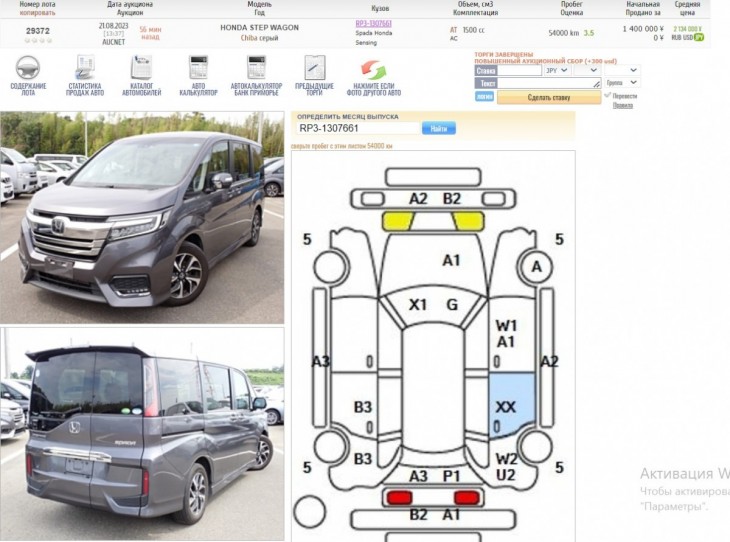Click the Сделать ставку button
The height and width of the screenshot is (542, 730).
[549, 97]
